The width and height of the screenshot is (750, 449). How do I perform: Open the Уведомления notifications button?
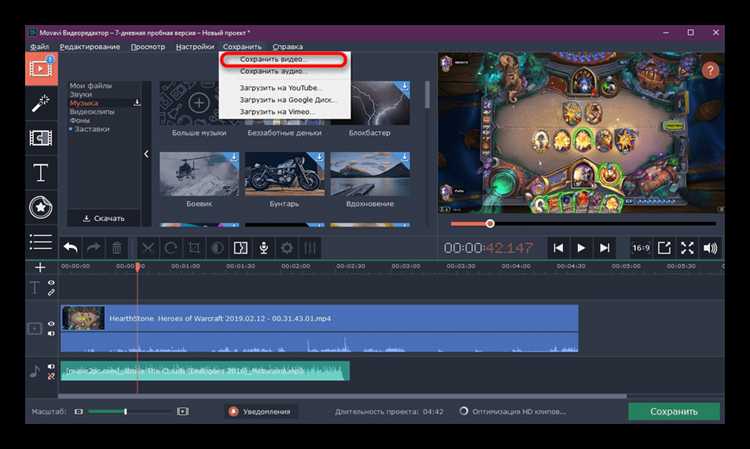coord(261,411)
